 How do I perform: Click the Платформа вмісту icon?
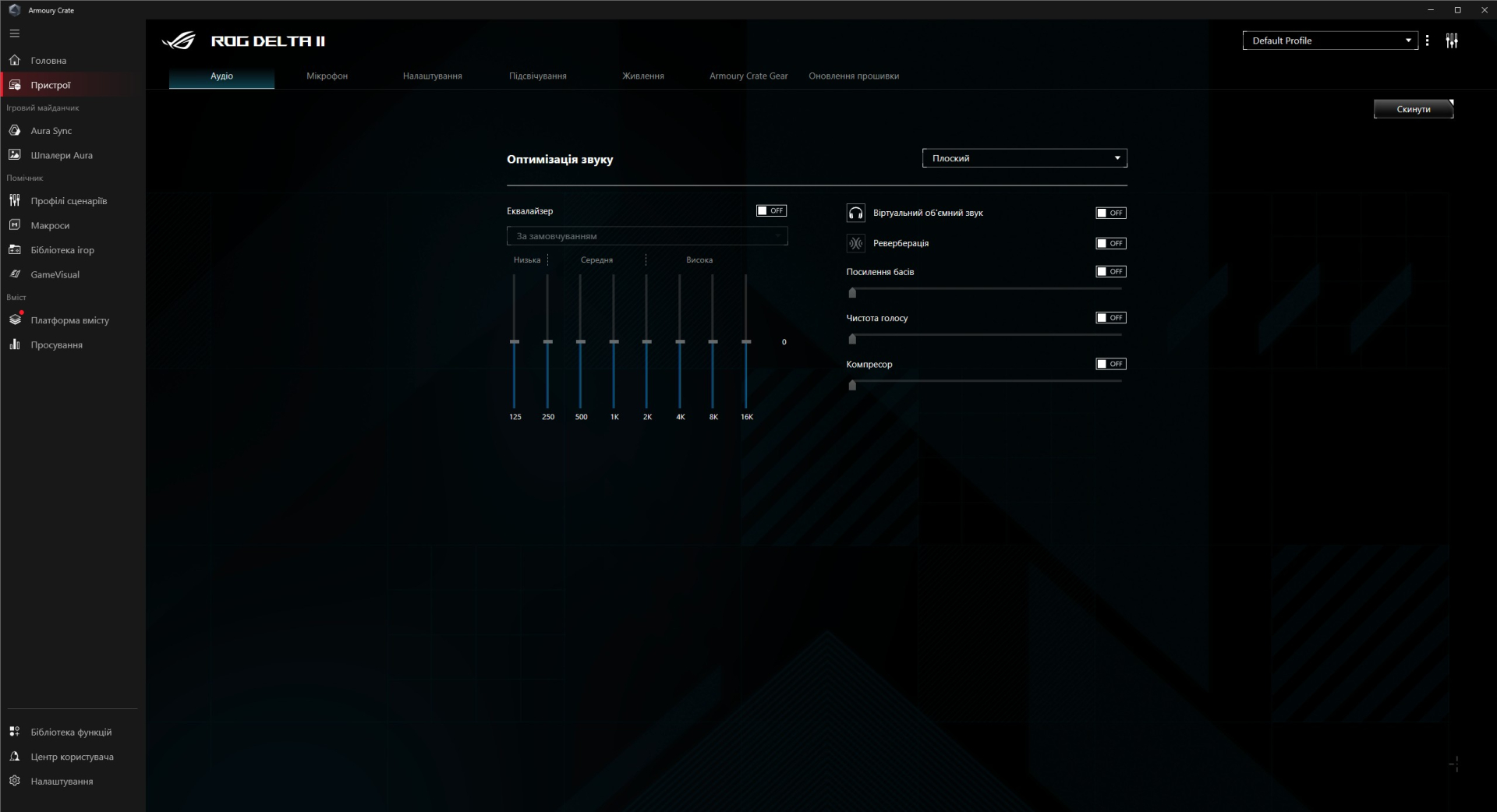15,320
